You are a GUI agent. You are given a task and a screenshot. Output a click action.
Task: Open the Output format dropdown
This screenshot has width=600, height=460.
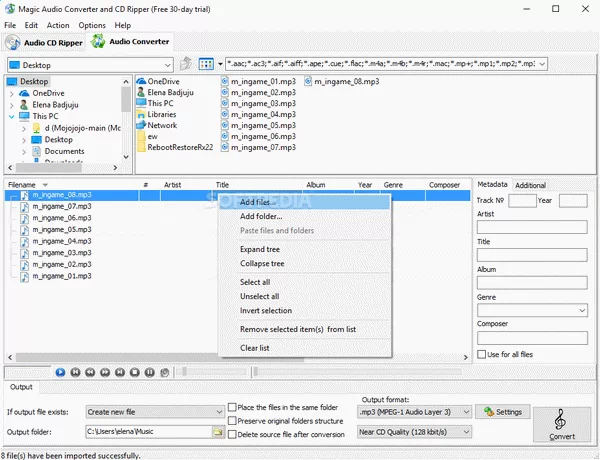coord(466,412)
